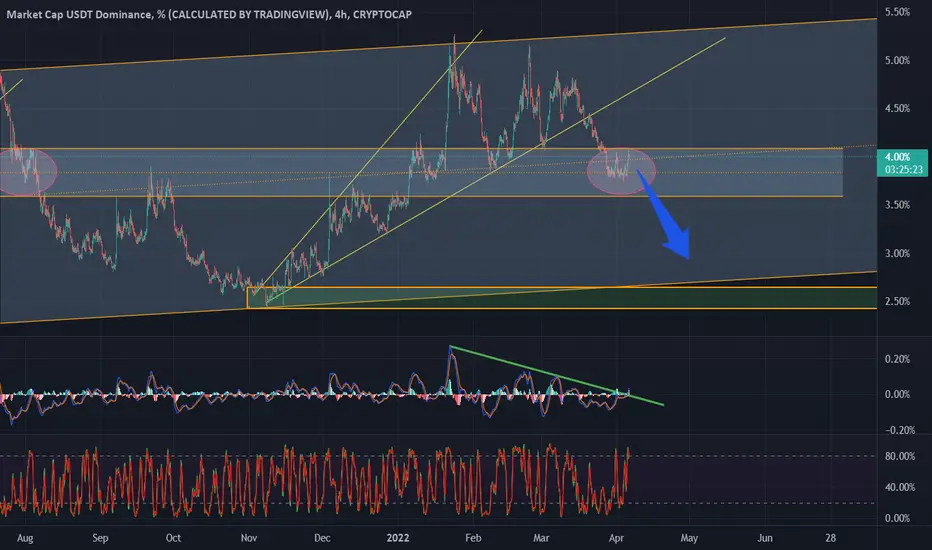Click the Sep label on time axis
The image size is (932, 550).
pos(100,538)
